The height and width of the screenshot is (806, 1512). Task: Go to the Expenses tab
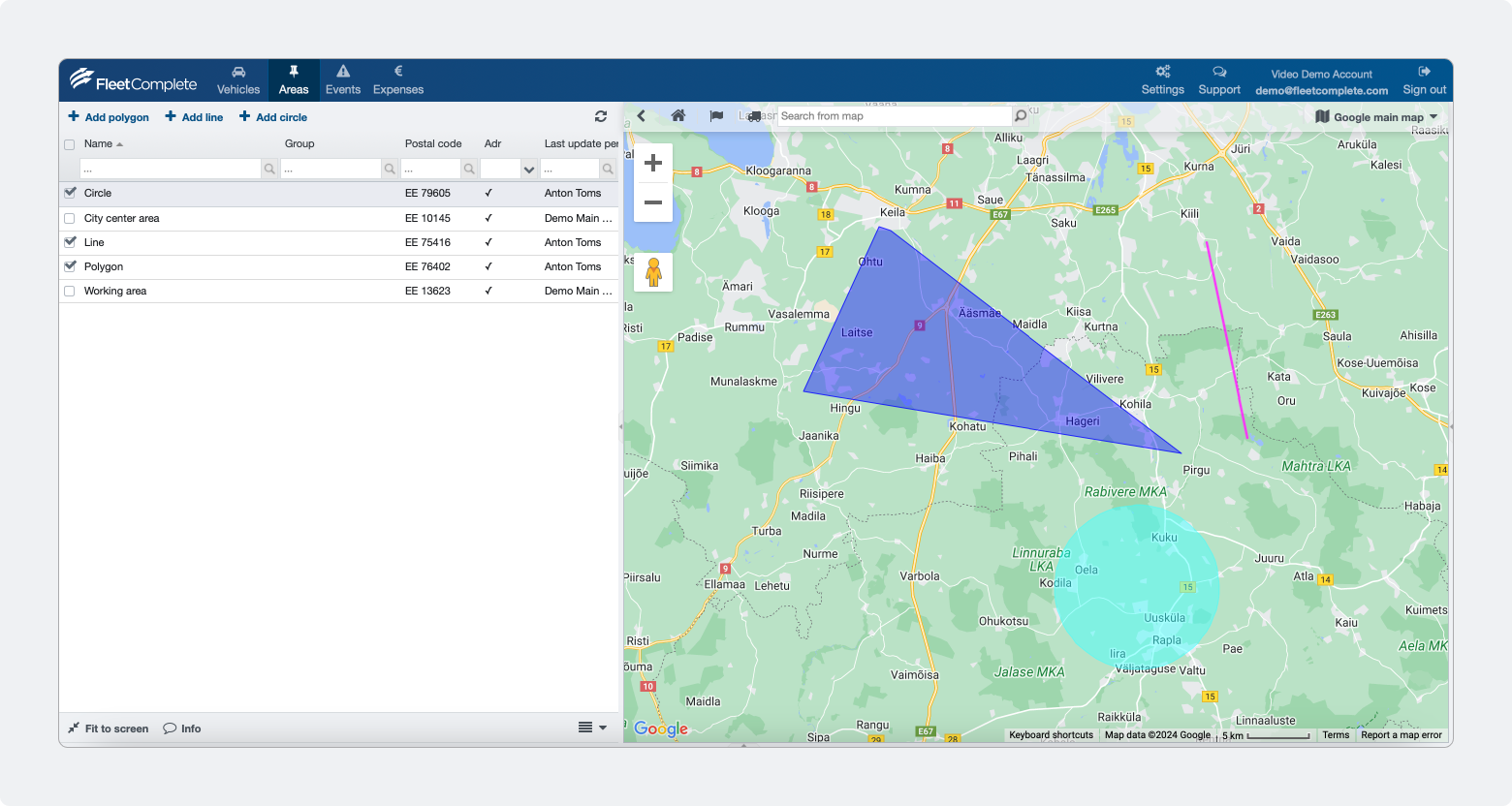398,80
